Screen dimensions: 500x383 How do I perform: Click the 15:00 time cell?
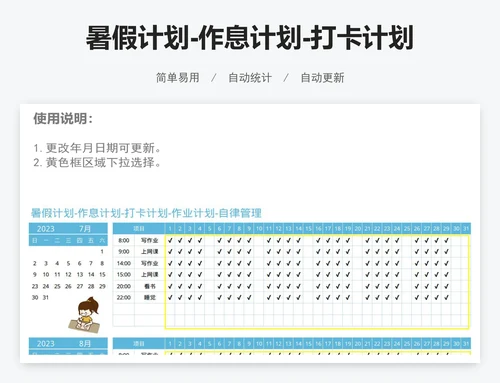[124, 275]
